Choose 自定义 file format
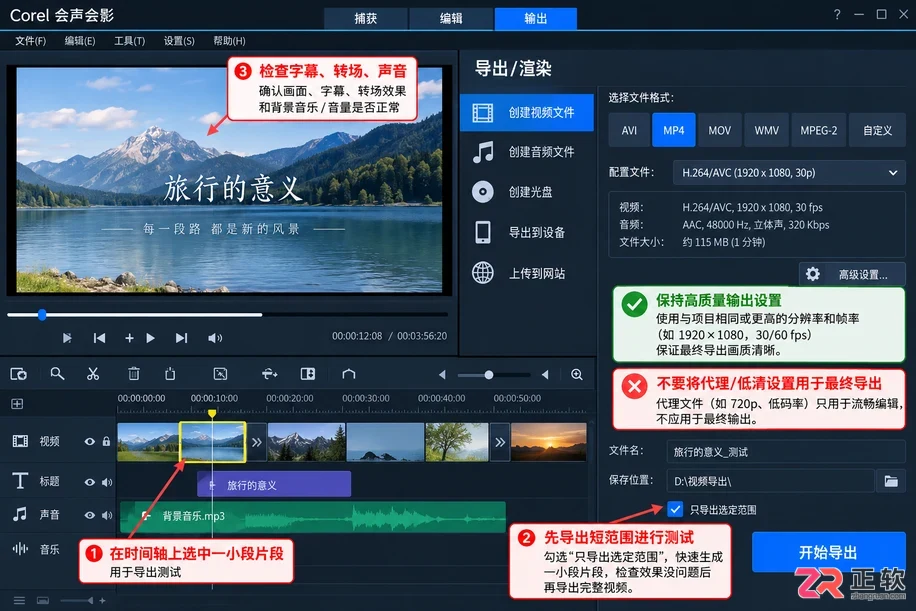Viewport: 916px width, 611px height. click(x=877, y=130)
